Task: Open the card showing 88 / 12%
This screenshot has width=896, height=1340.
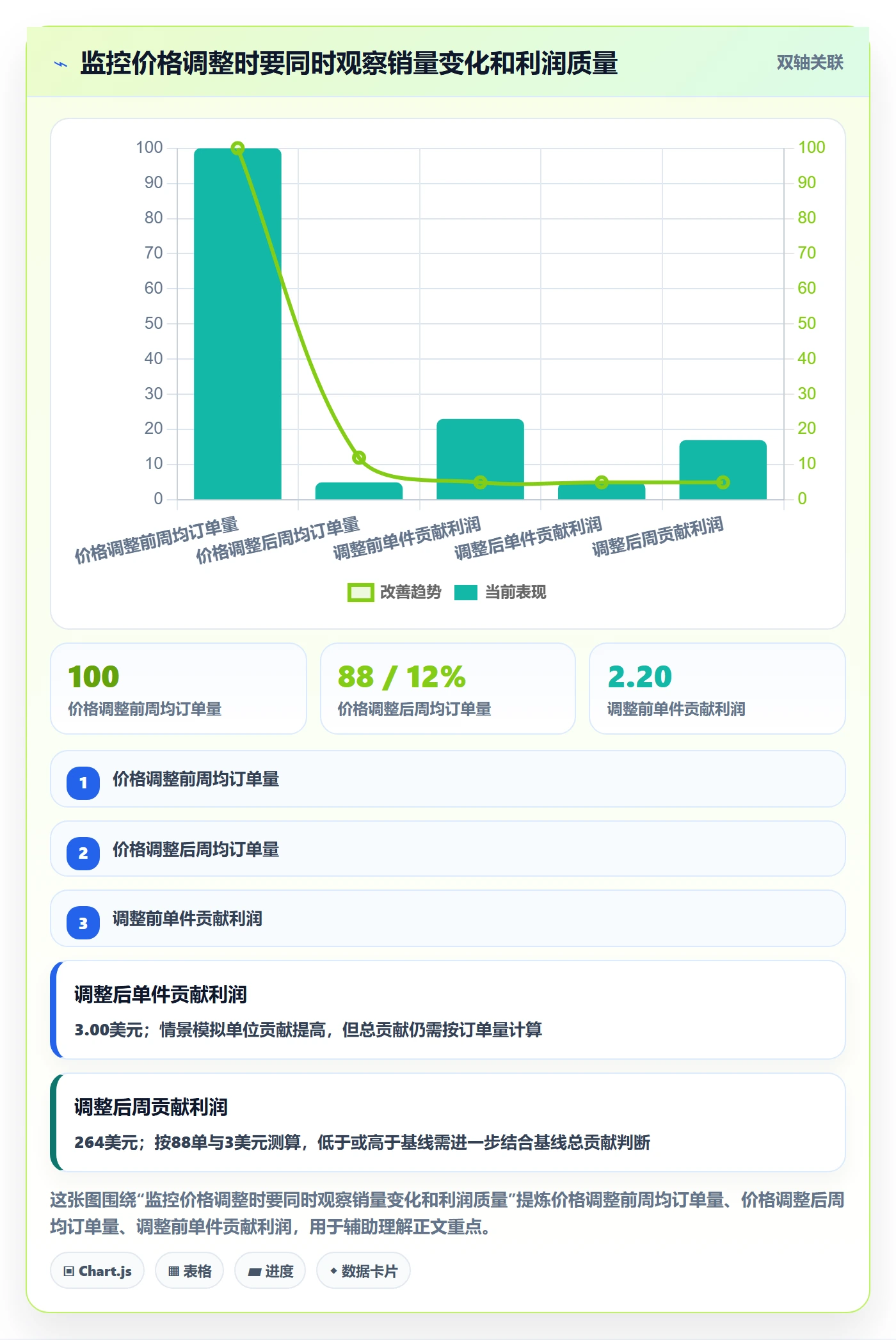Action: 448,689
